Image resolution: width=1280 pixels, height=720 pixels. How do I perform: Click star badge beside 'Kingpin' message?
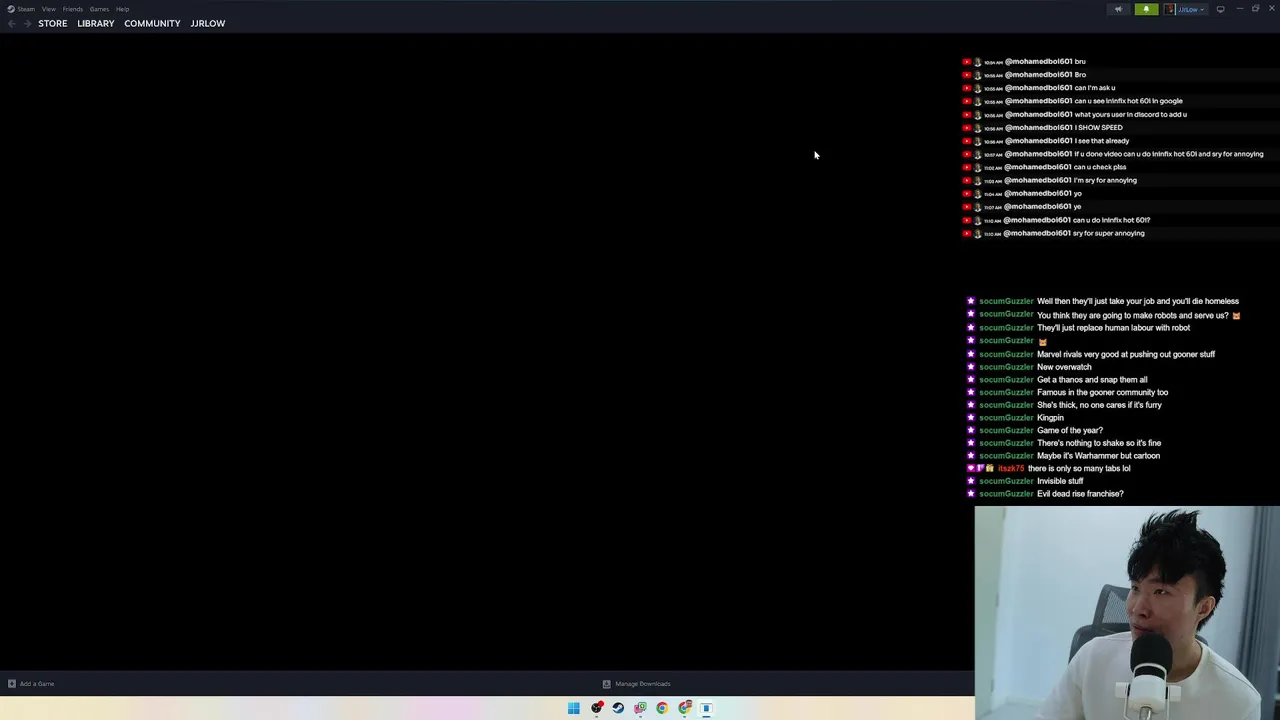pyautogui.click(x=970, y=418)
